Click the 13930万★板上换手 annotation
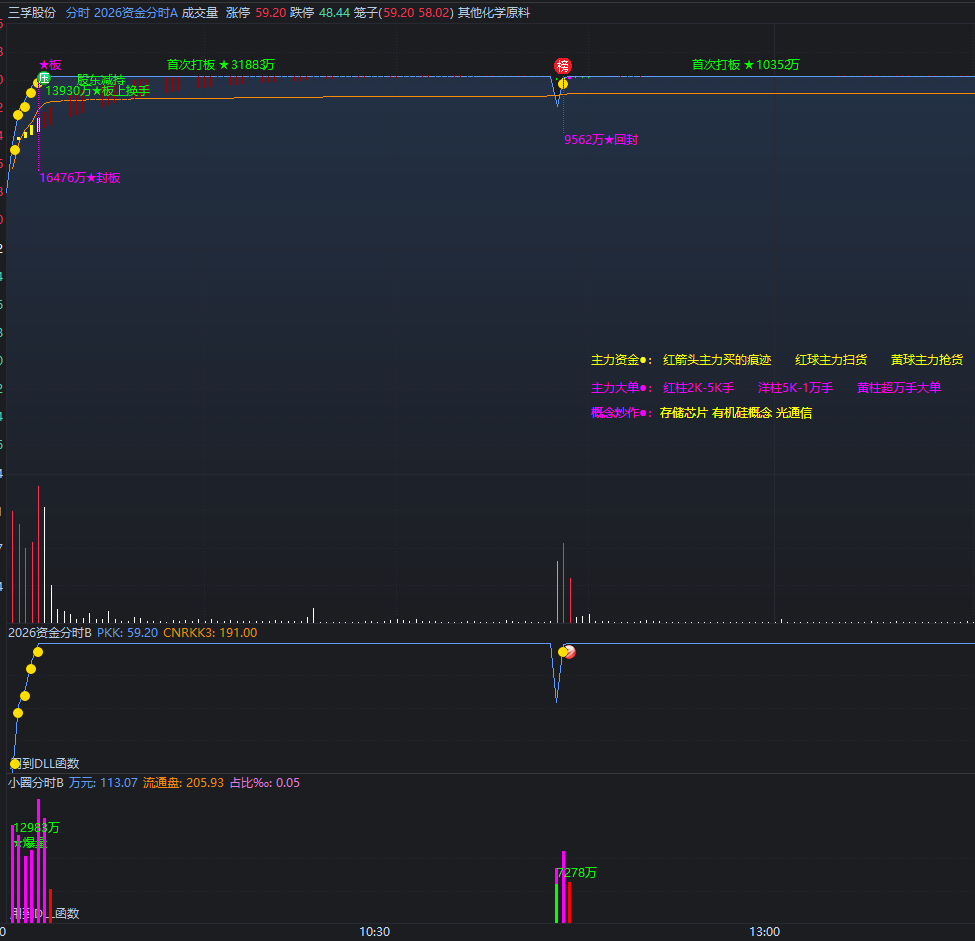The width and height of the screenshot is (975, 941). [98, 91]
